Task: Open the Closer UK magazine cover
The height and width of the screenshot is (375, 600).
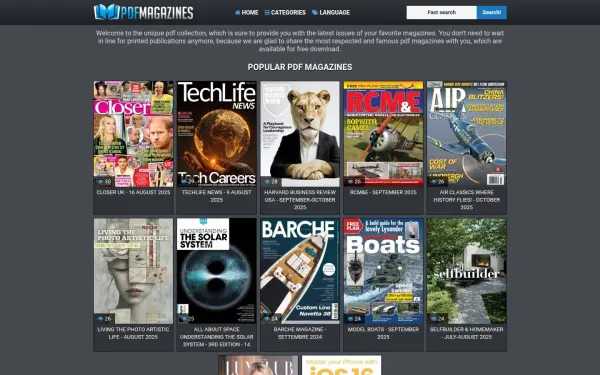Action: [x=134, y=134]
